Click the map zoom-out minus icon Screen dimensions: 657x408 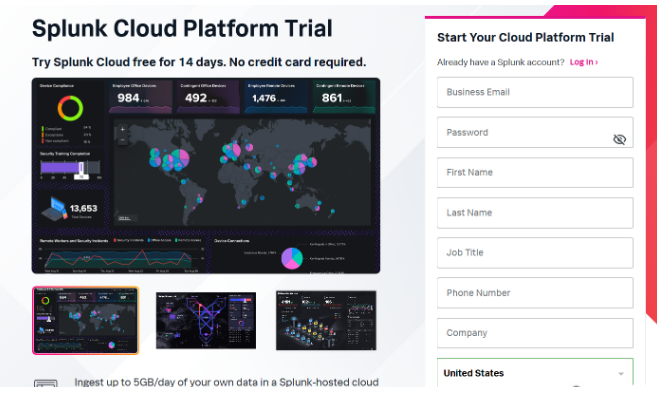click(x=122, y=140)
